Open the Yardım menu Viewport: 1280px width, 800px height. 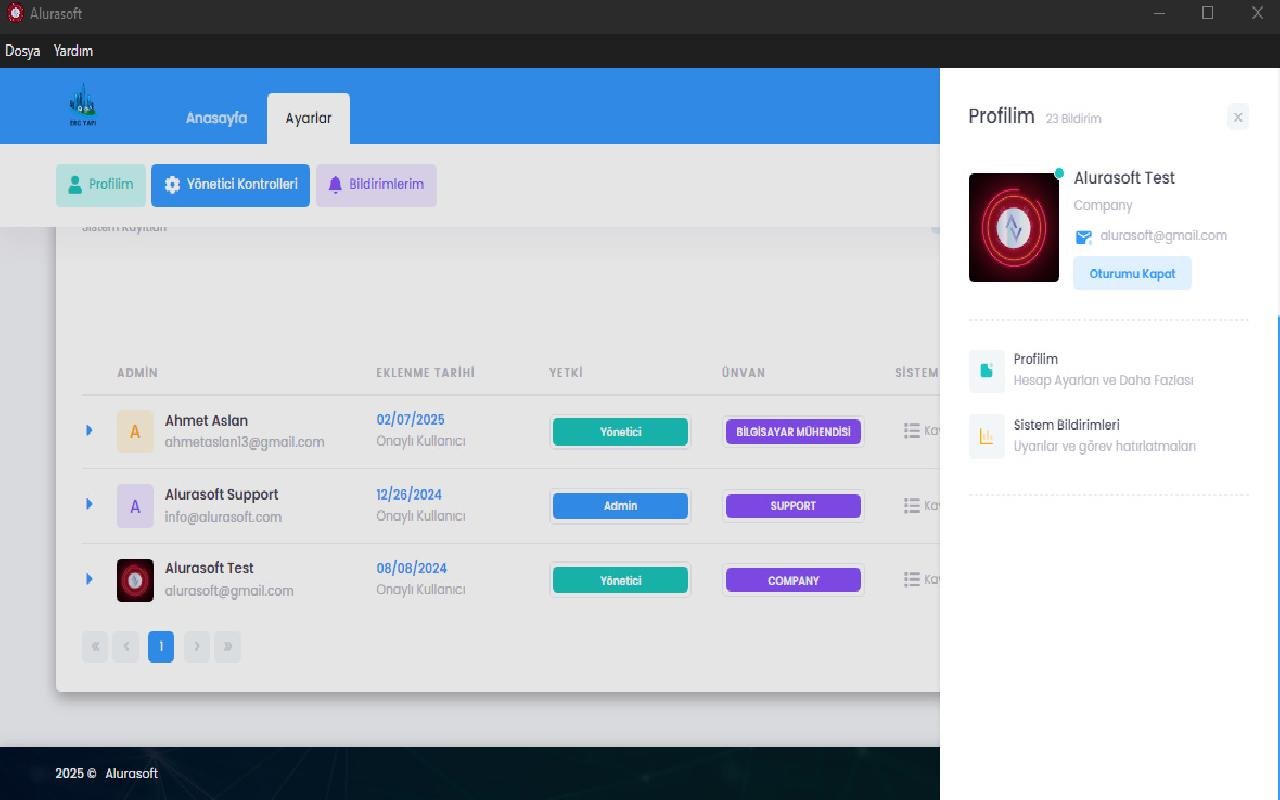(x=73, y=51)
